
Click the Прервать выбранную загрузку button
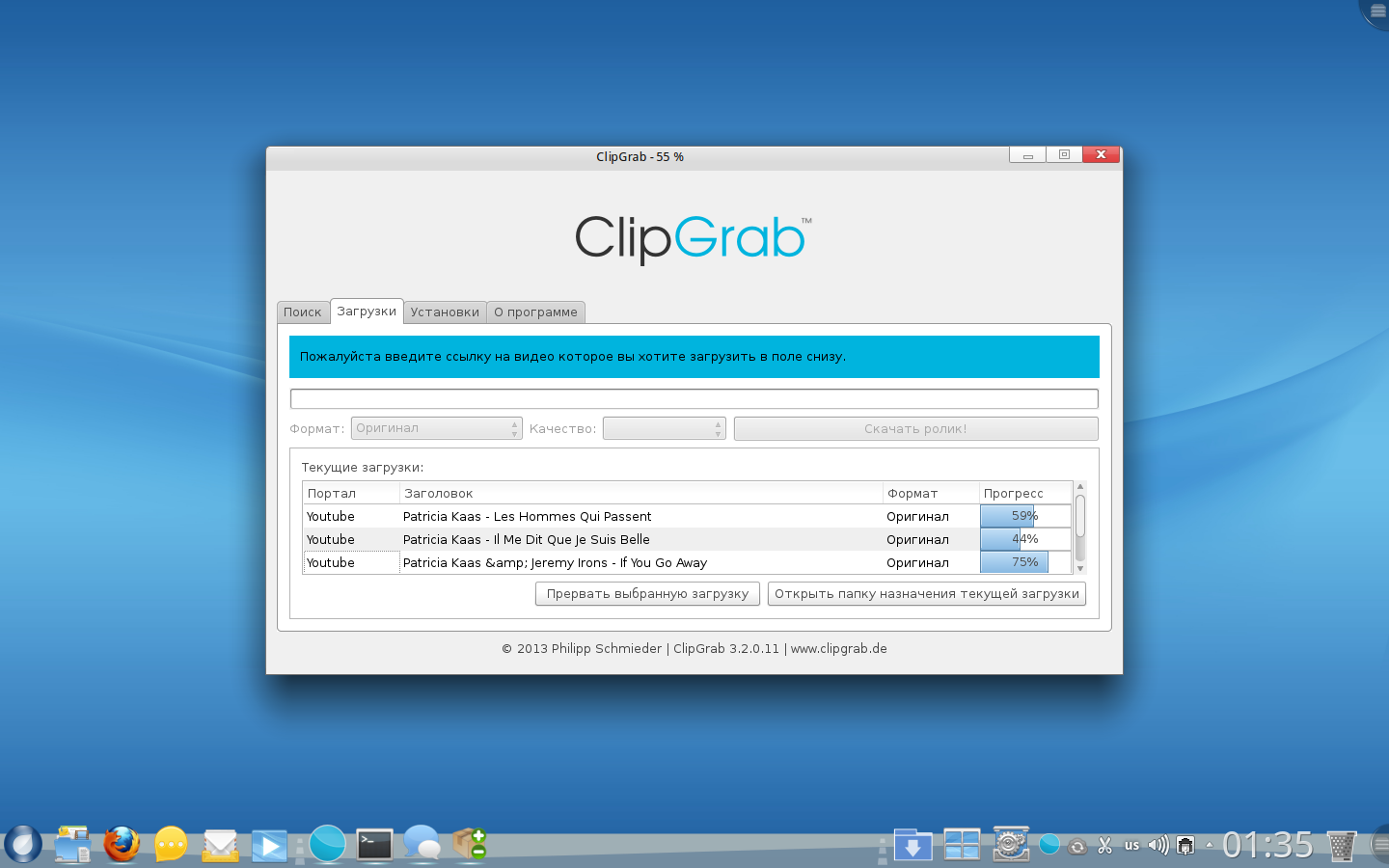click(x=648, y=594)
